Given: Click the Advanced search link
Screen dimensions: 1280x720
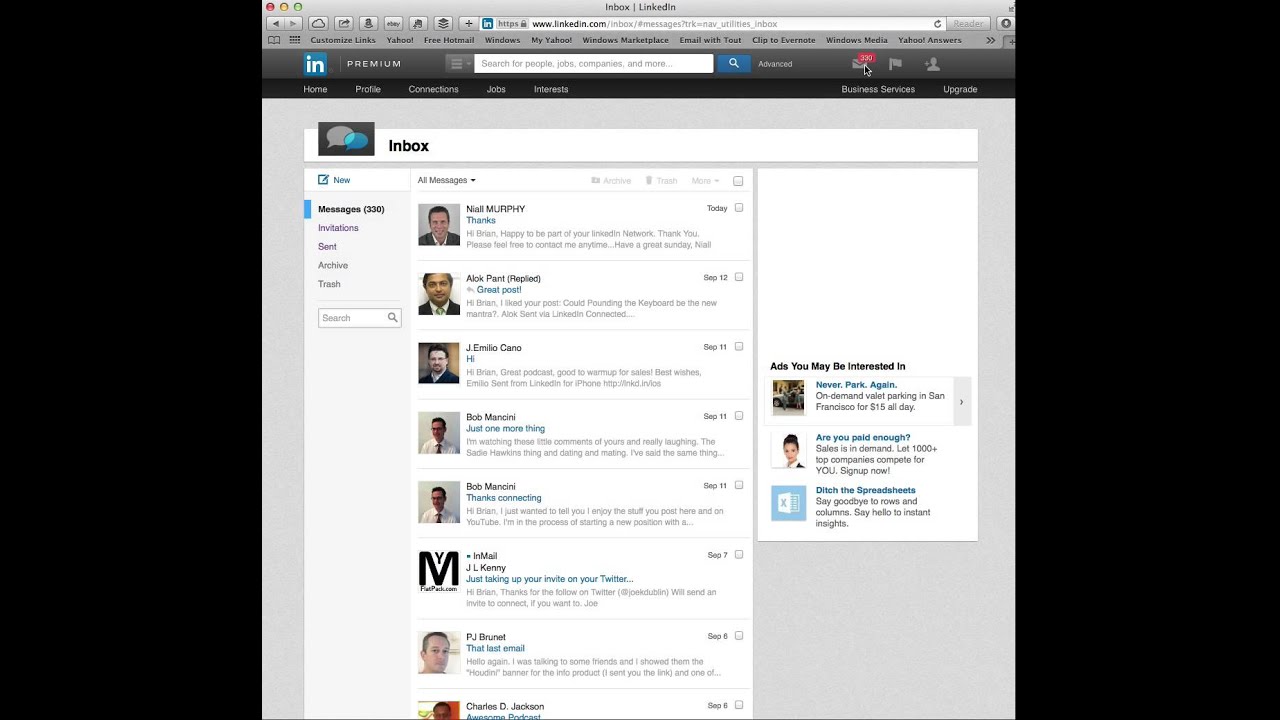Looking at the screenshot, I should [775, 64].
